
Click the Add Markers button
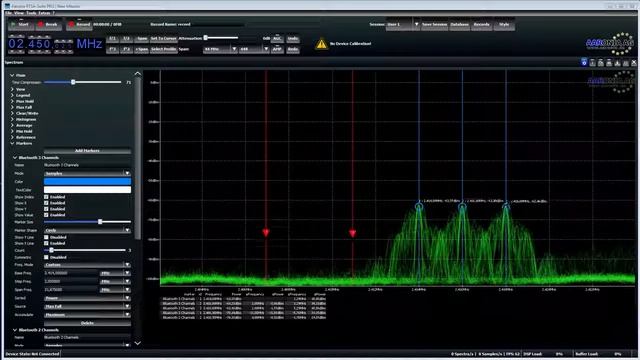(x=87, y=151)
